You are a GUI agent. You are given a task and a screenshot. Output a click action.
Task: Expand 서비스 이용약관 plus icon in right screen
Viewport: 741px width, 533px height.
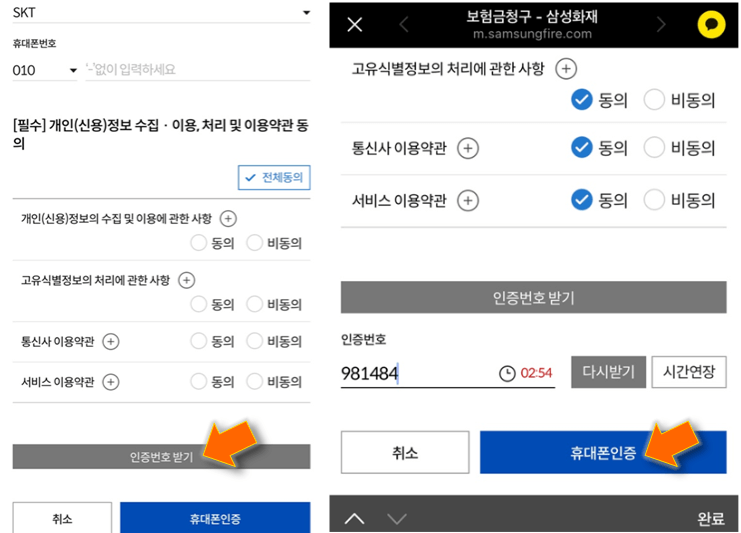point(468,201)
